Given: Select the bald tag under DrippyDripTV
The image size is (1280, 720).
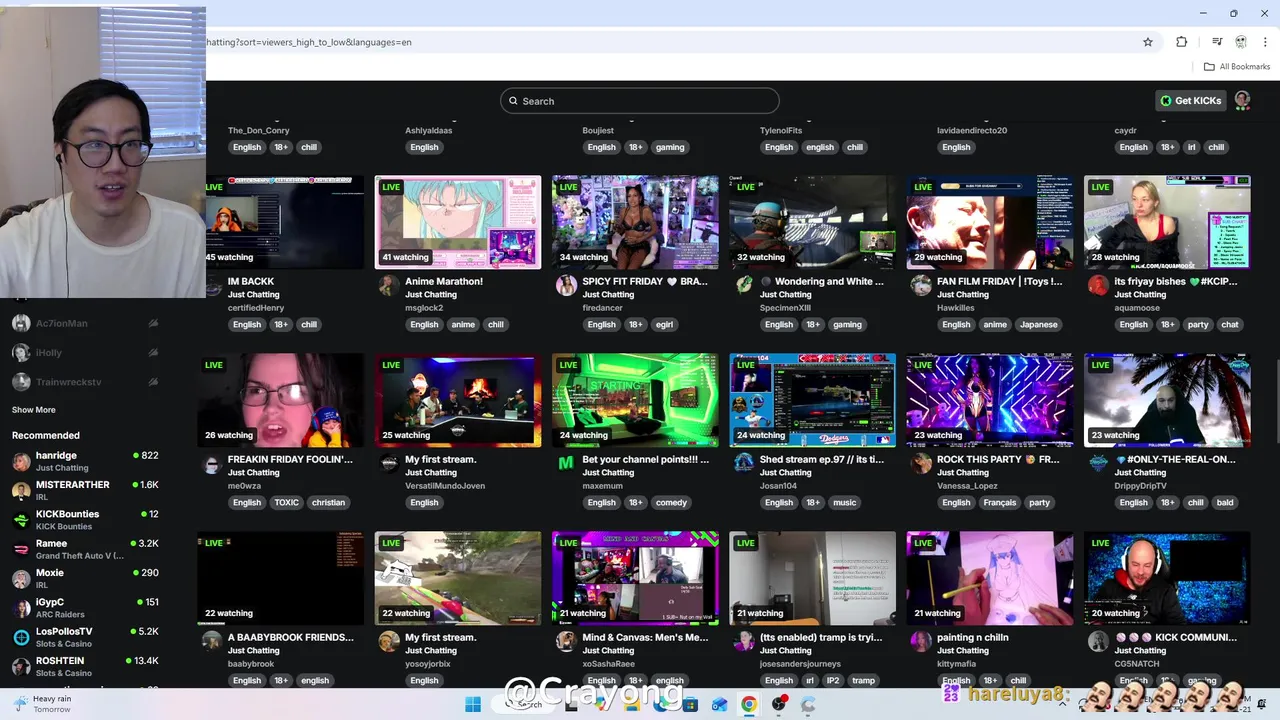Looking at the screenshot, I should point(1225,502).
